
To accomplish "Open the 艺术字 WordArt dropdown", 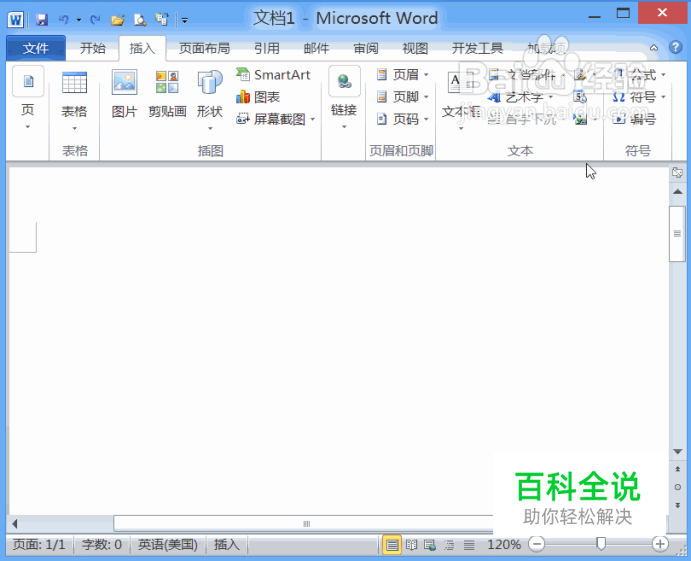I will 521,97.
